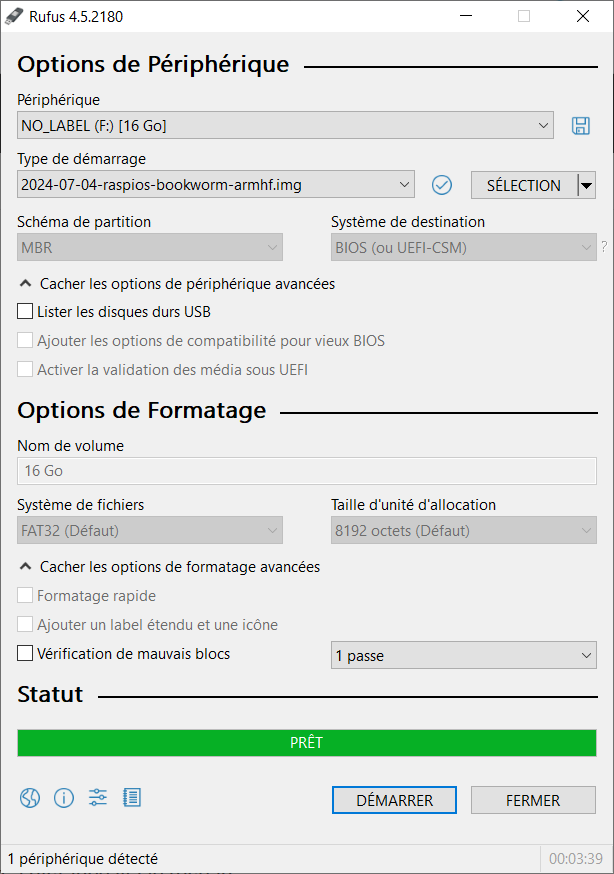Click the target system help question mark
Viewport: 614px width, 874px height.
tap(604, 246)
